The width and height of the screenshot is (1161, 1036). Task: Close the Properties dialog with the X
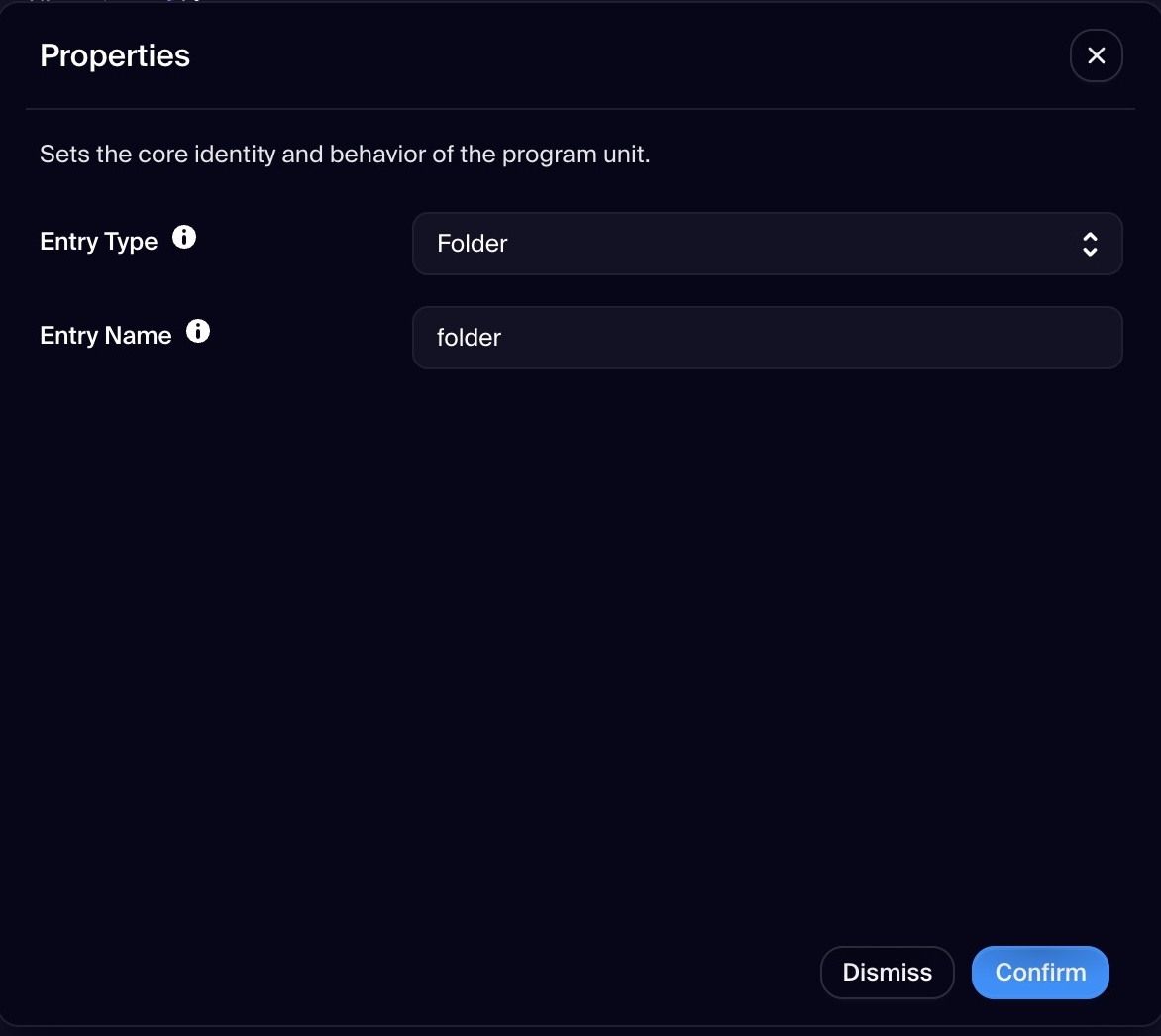[1096, 55]
